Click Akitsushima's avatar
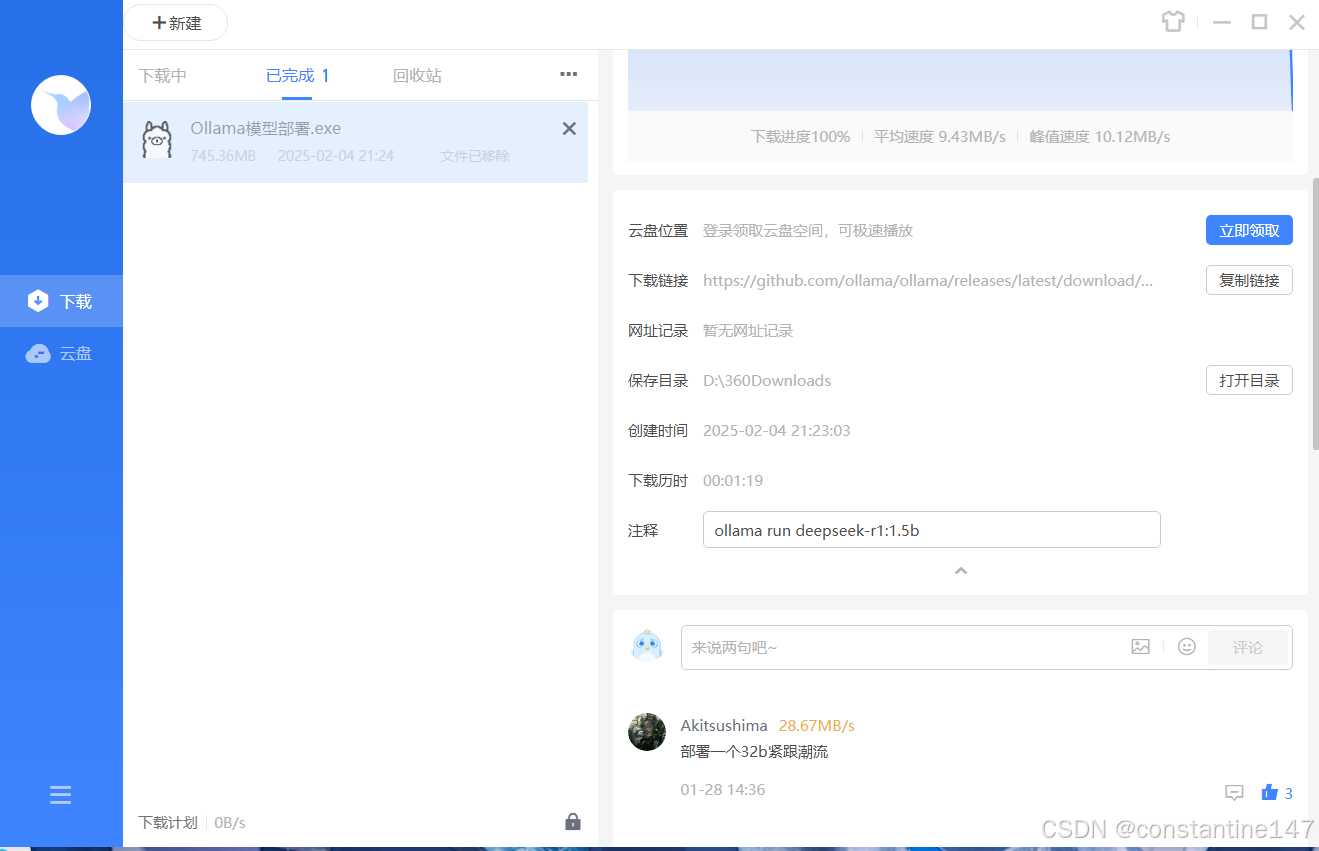 pyautogui.click(x=647, y=732)
